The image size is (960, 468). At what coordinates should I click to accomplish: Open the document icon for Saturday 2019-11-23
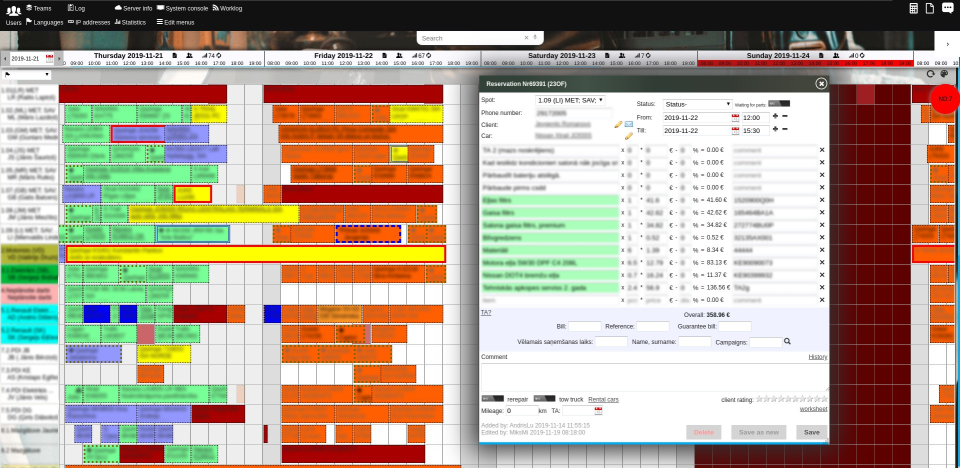[x=607, y=55]
